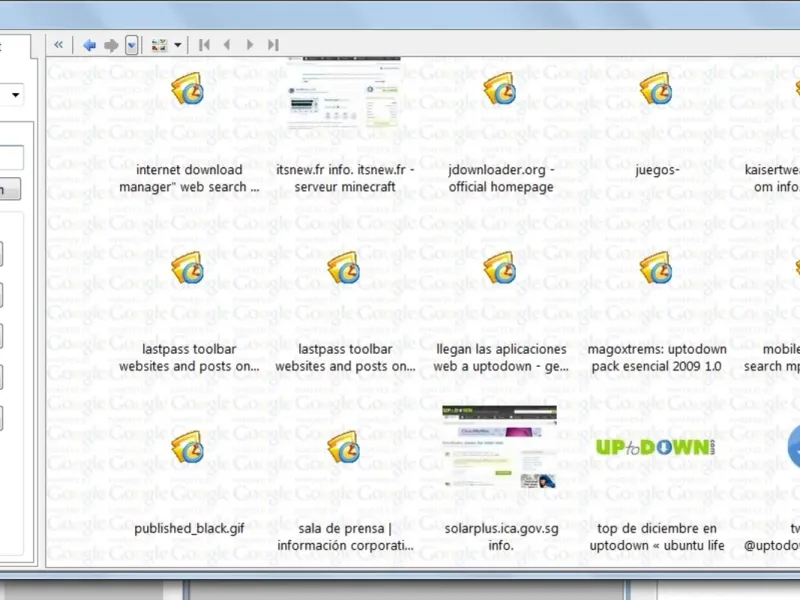Viewport: 800px width, 600px height.
Task: Select the lastpass toolbar icon left of llegan las aplicaciones
Action: (x=344, y=267)
